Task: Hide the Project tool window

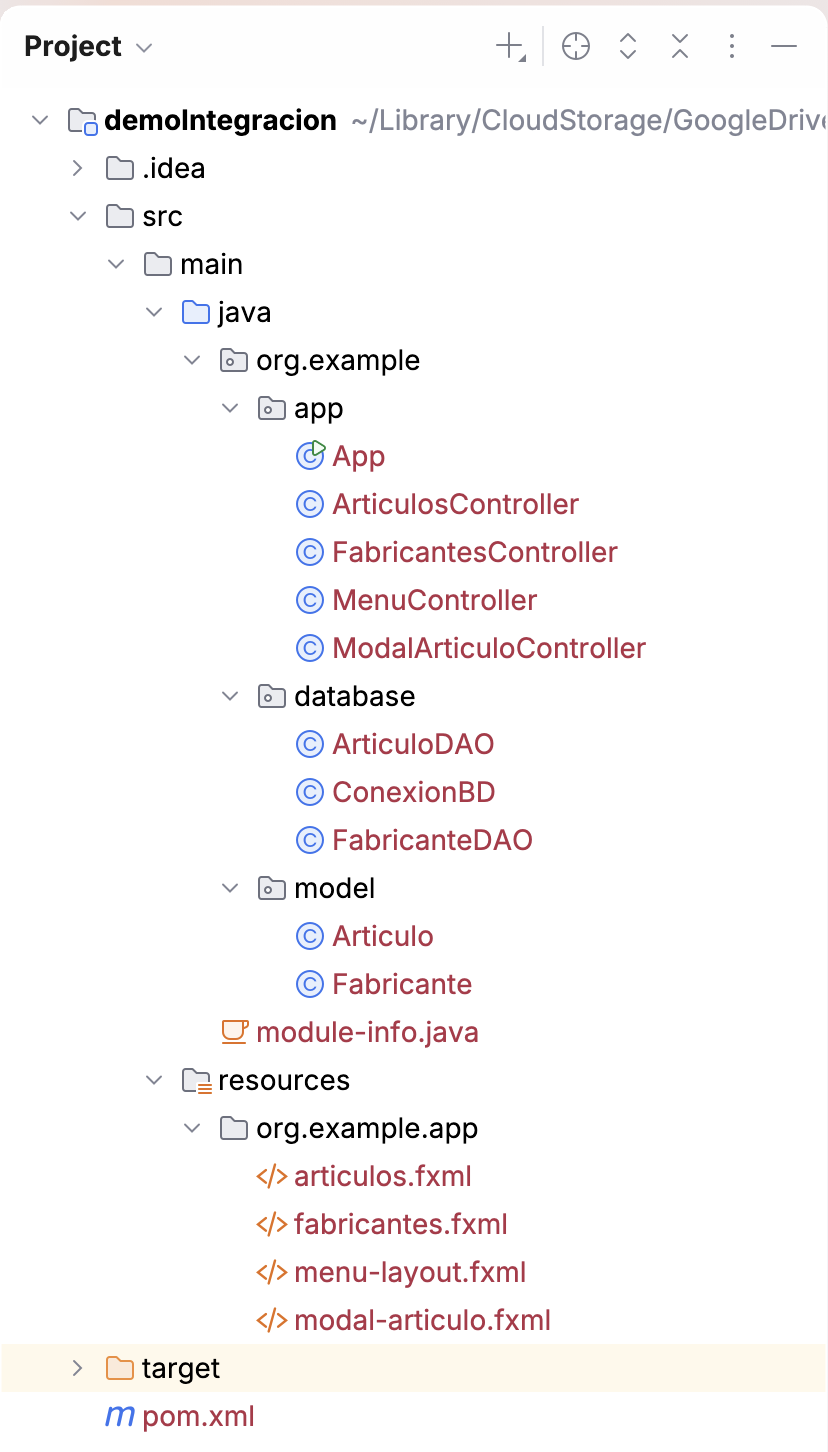Action: click(x=784, y=46)
